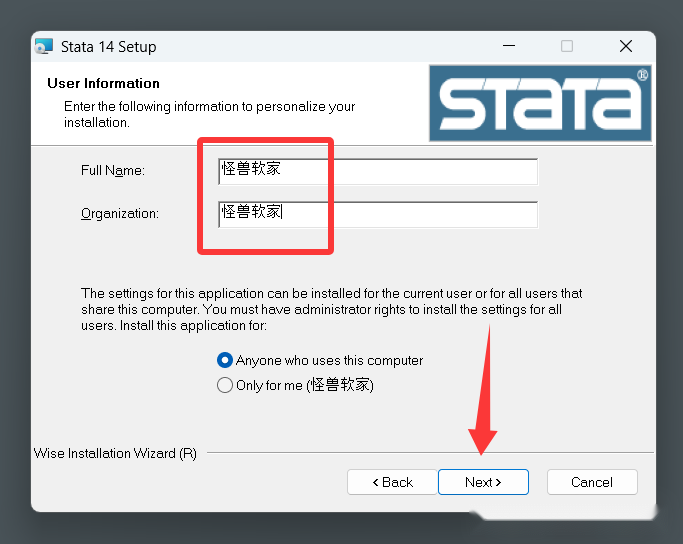This screenshot has width=683, height=544.
Task: Click the 'Organization:' label
Action: [120, 213]
